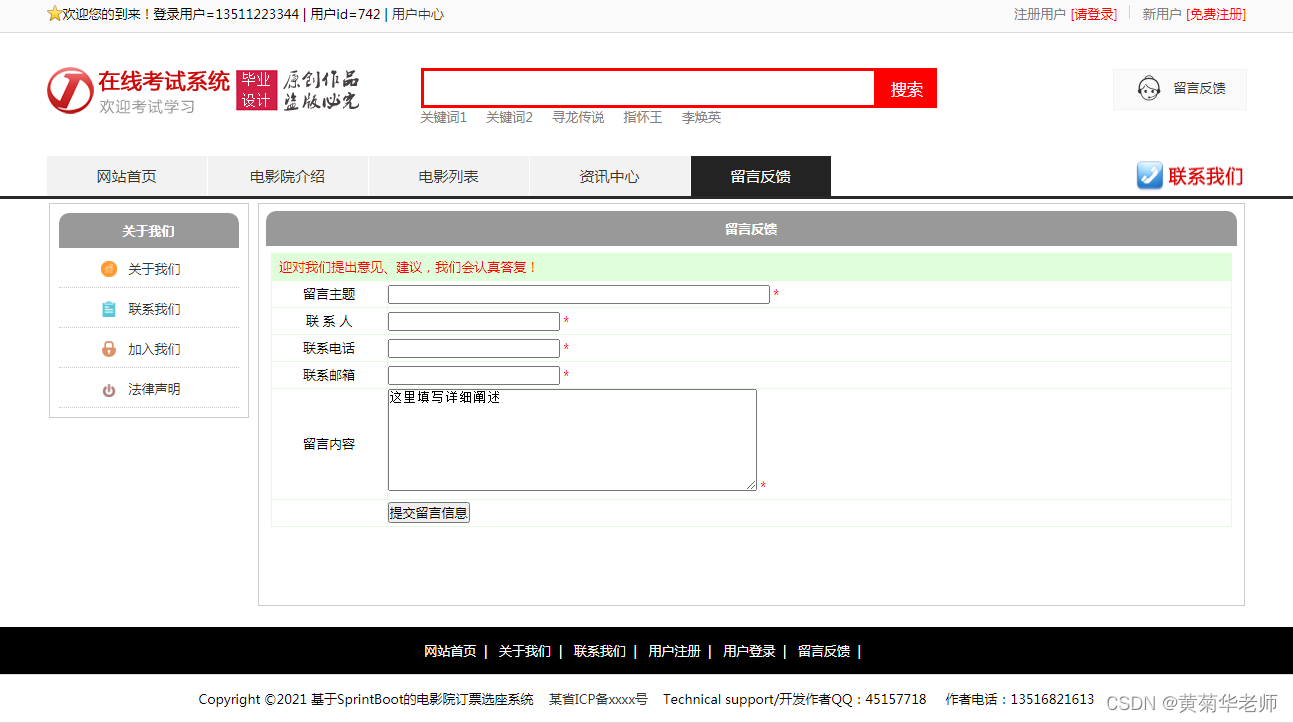The image size is (1293, 723).
Task: Open the 用户中心 link in top bar
Action: pyautogui.click(x=418, y=14)
